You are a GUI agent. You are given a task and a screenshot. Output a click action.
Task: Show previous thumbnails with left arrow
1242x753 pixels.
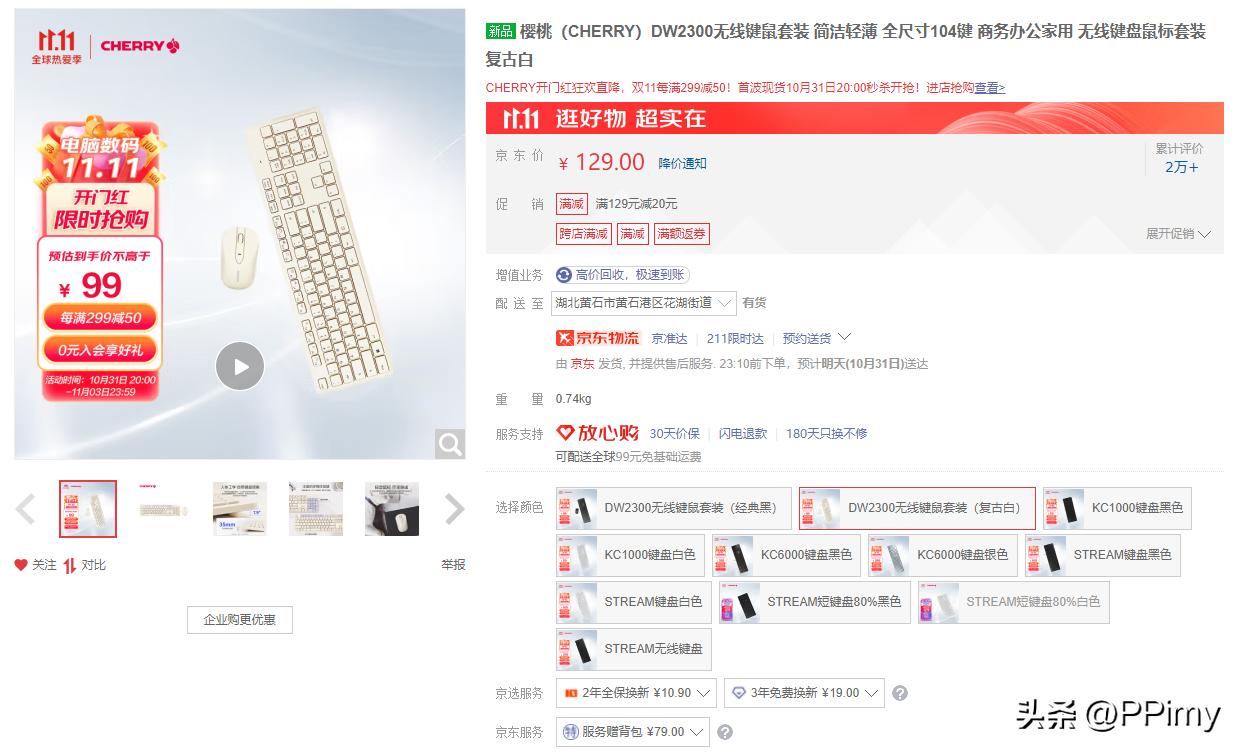[x=25, y=509]
